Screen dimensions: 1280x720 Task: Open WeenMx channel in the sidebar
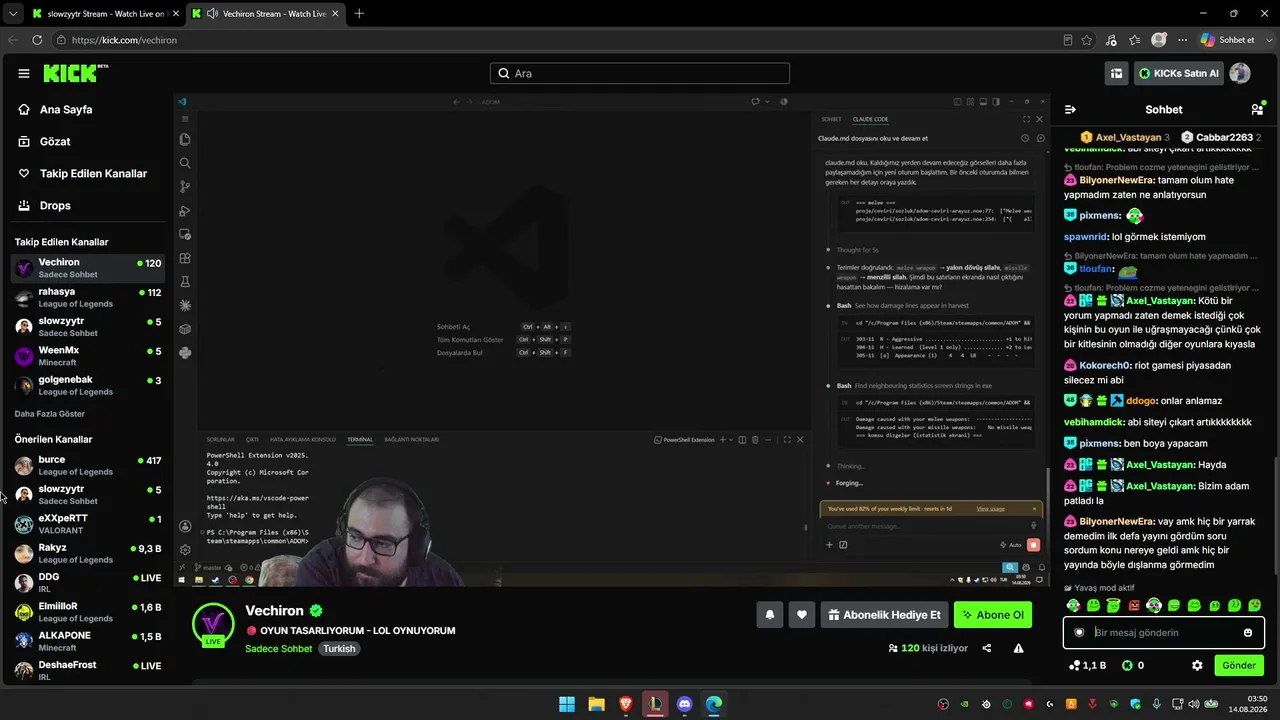(x=88, y=357)
